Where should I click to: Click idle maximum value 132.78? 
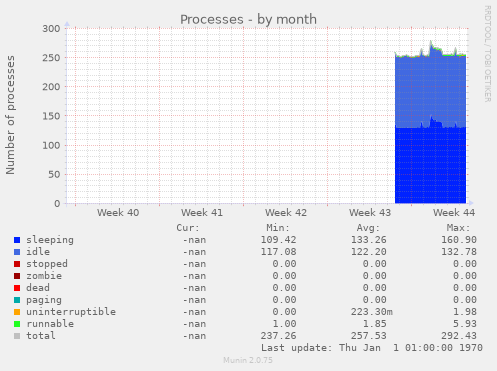(459, 252)
